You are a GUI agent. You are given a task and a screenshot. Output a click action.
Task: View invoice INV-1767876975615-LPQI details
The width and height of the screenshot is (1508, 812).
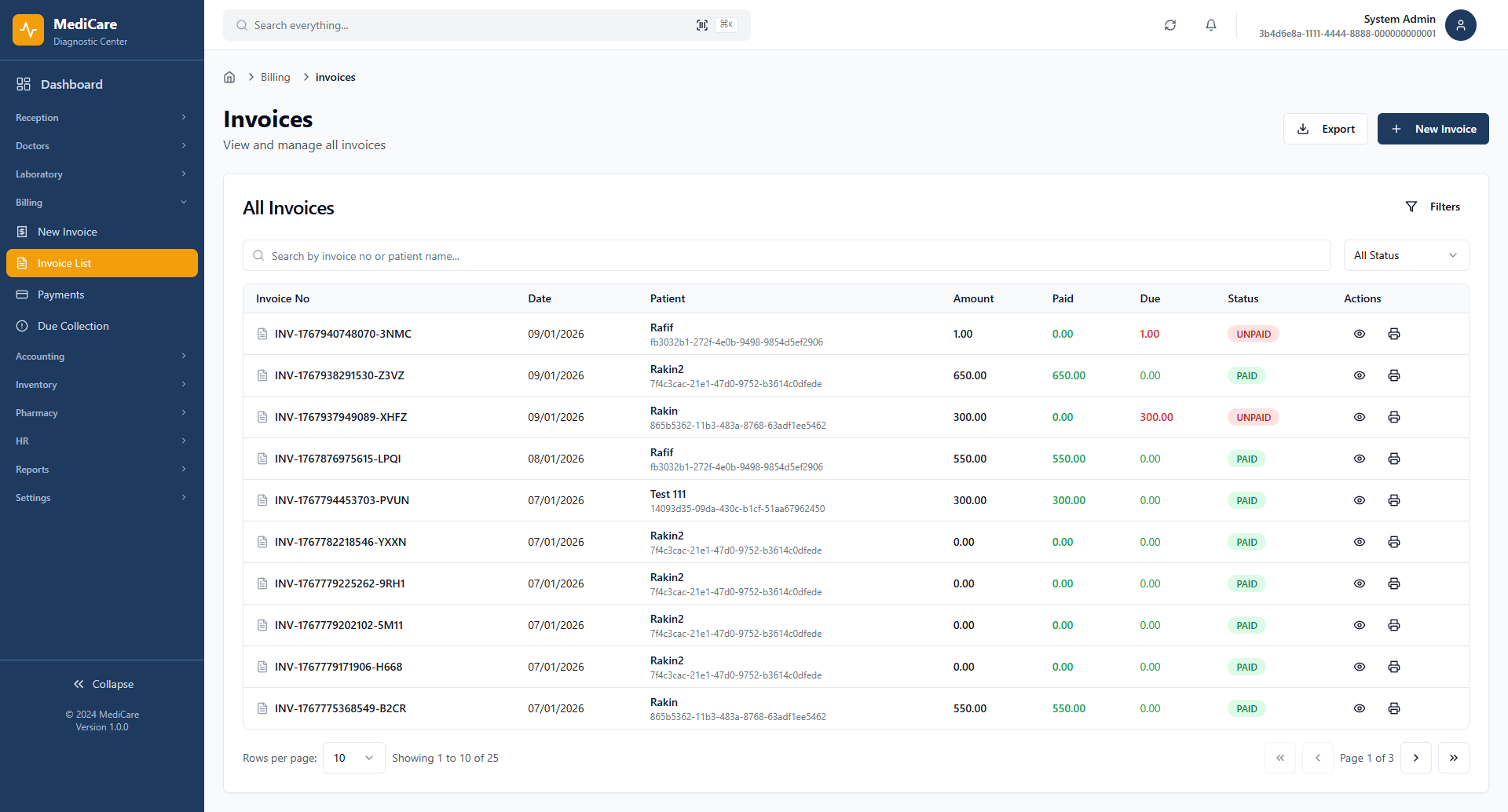(x=1360, y=459)
